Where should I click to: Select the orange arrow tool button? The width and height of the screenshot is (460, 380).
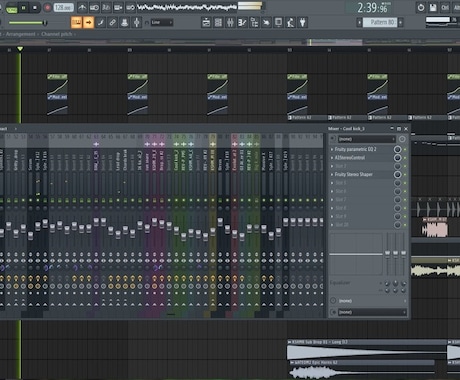pyautogui.click(x=88, y=22)
